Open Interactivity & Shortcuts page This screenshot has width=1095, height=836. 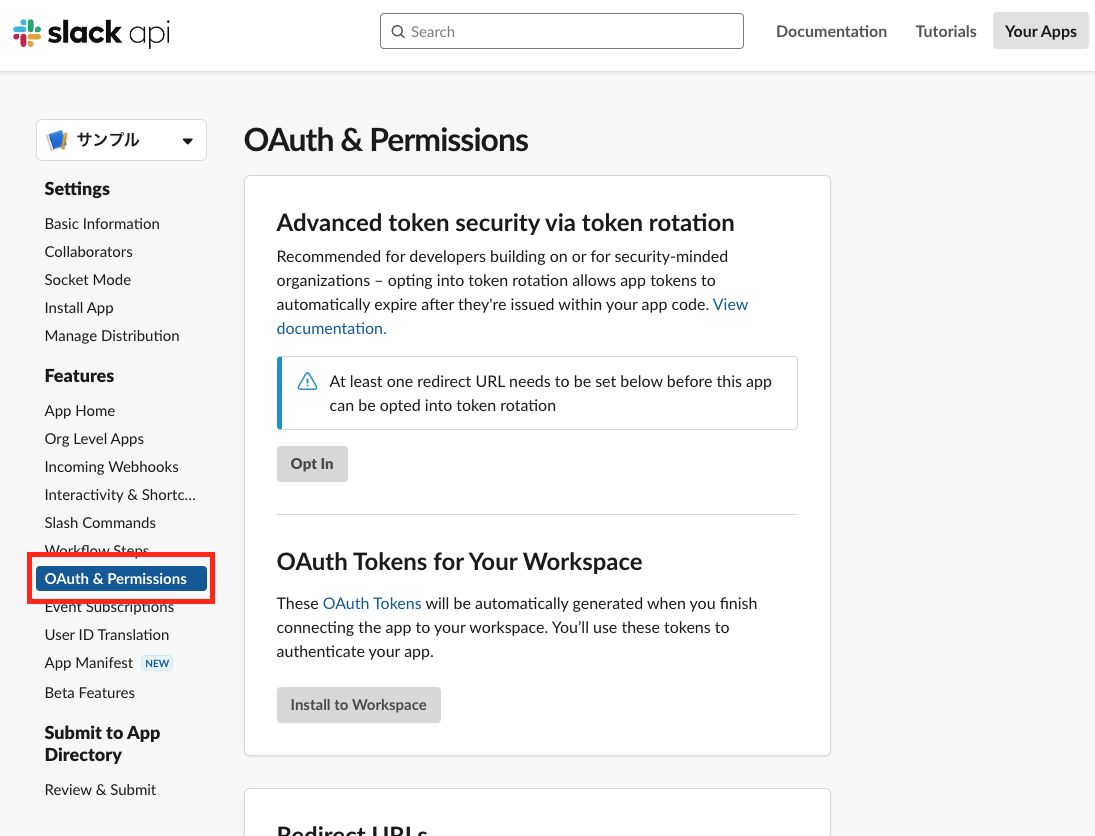tap(120, 494)
